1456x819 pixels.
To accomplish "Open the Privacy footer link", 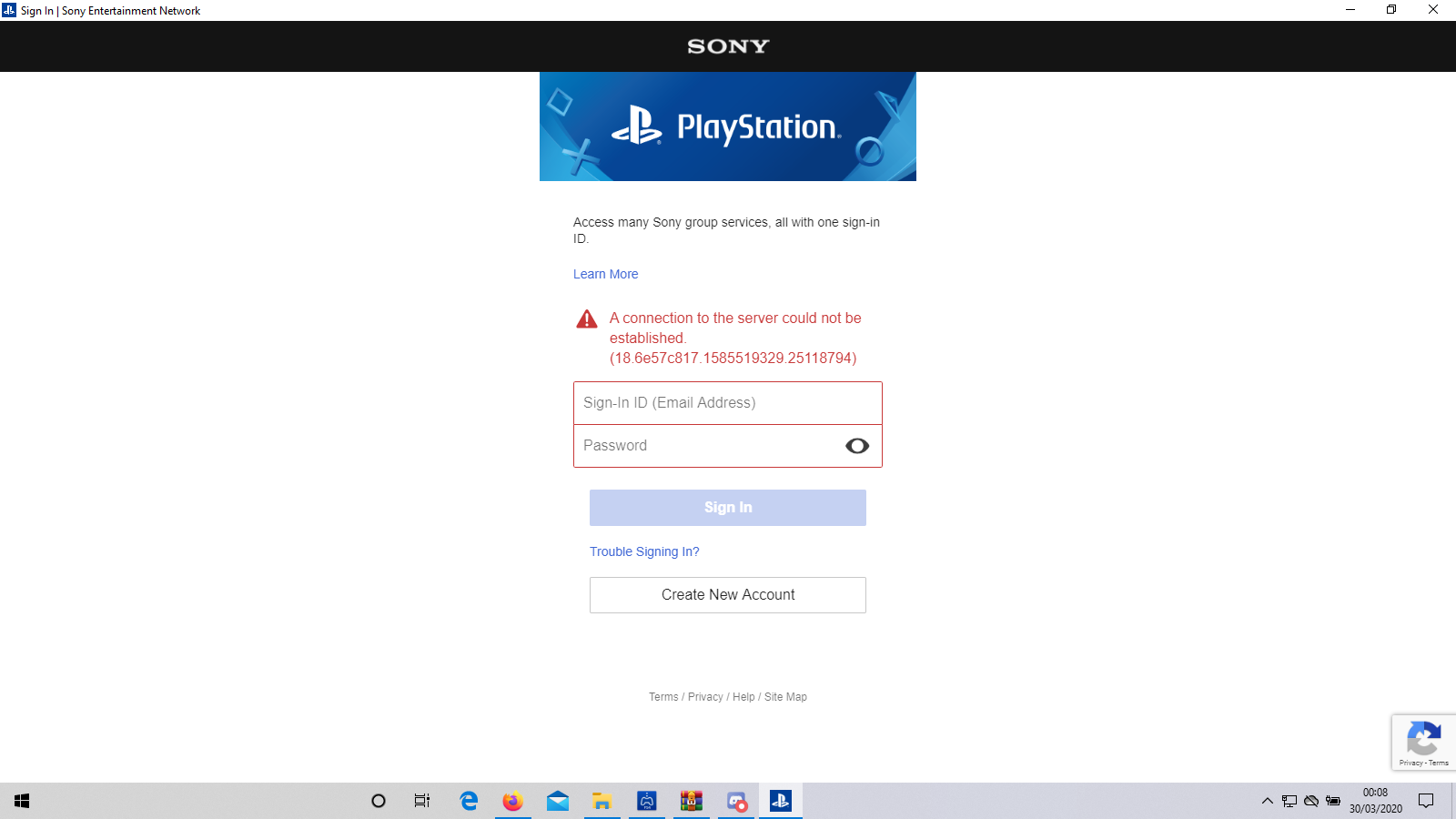I will pos(705,697).
